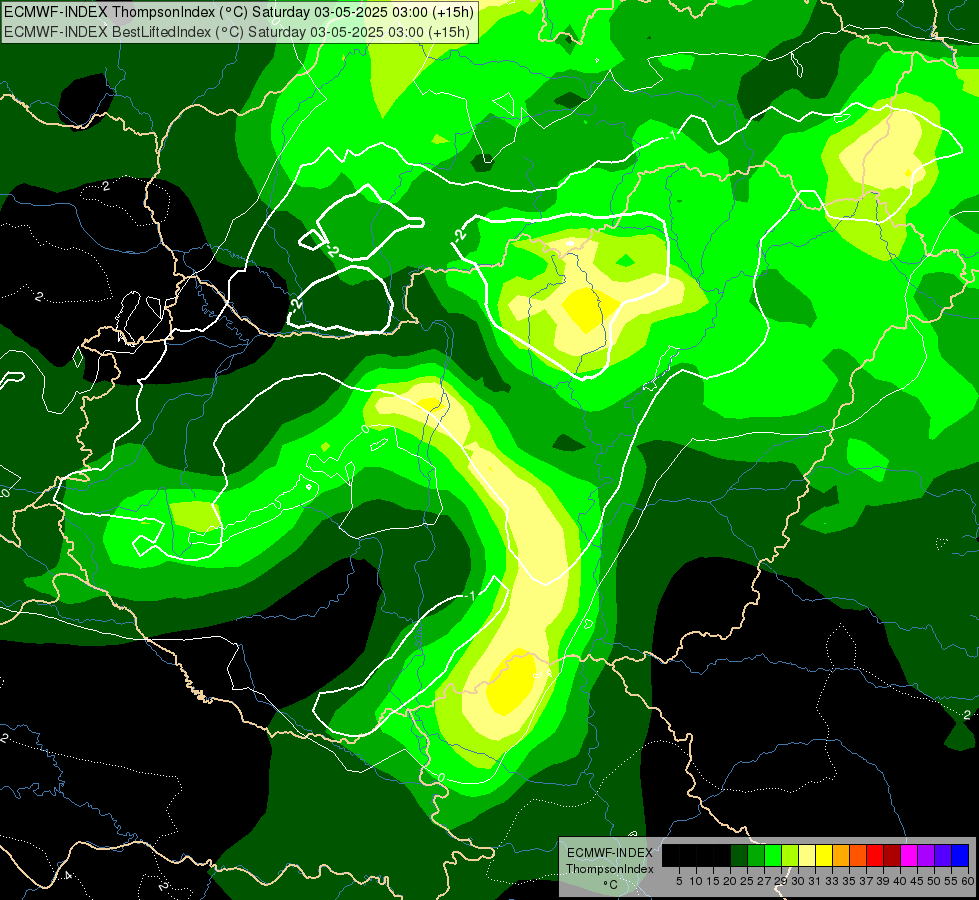The width and height of the screenshot is (979, 900).
Task: Select the bright yellow 31–33 legend swatch
Action: click(824, 855)
